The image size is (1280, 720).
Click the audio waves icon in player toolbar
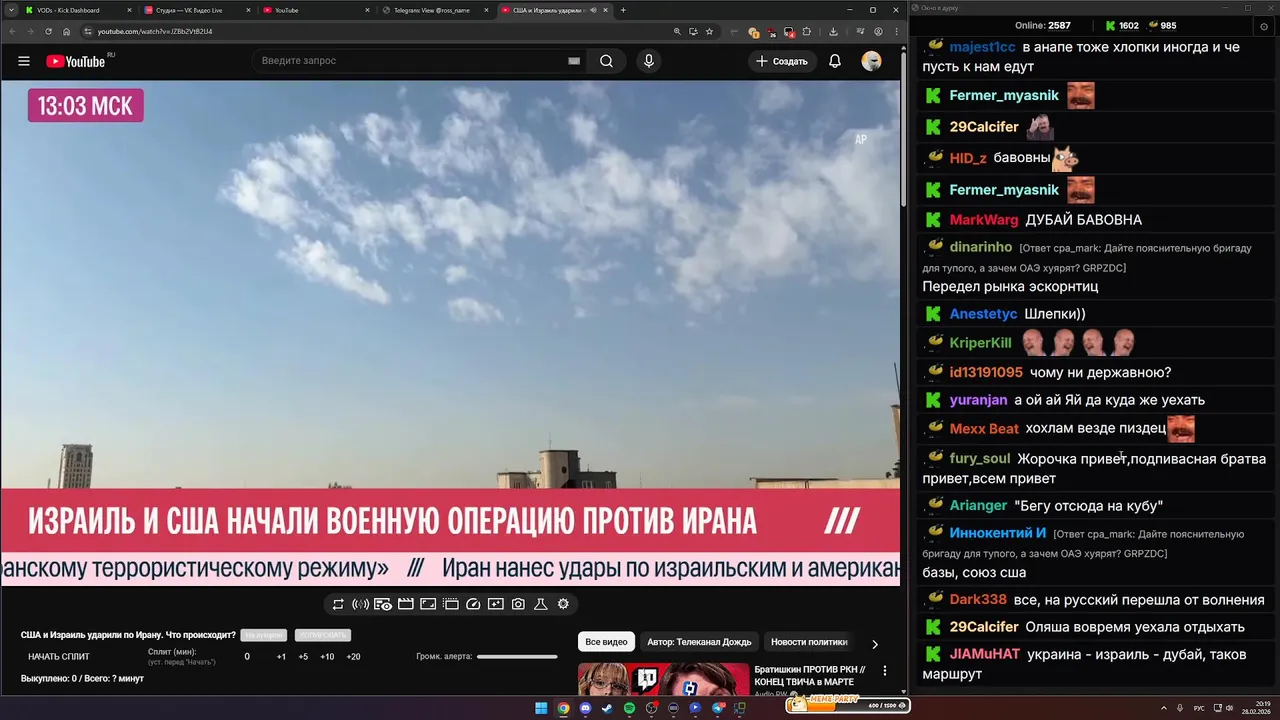coord(360,604)
